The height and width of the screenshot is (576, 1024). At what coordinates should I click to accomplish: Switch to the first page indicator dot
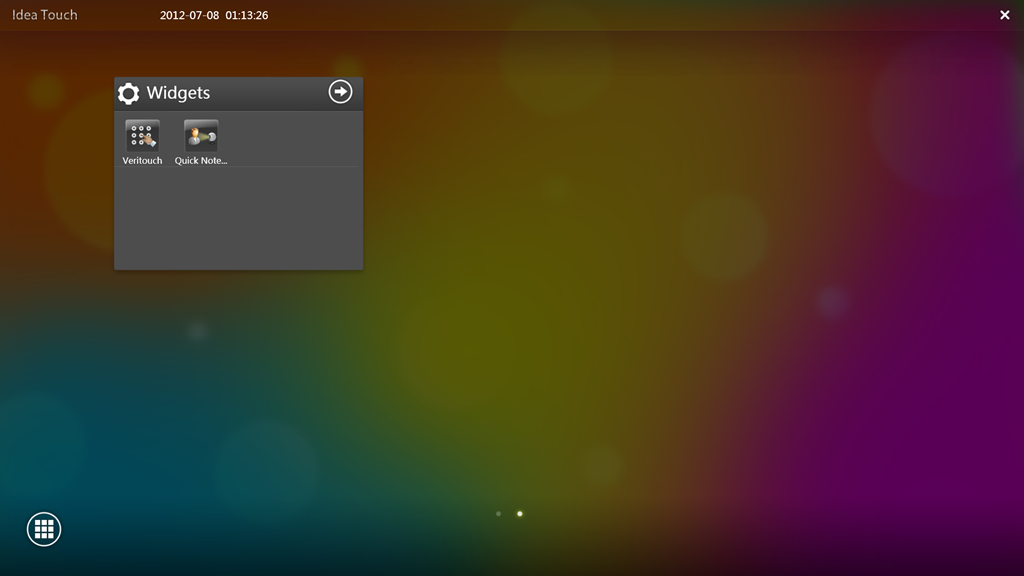point(498,514)
